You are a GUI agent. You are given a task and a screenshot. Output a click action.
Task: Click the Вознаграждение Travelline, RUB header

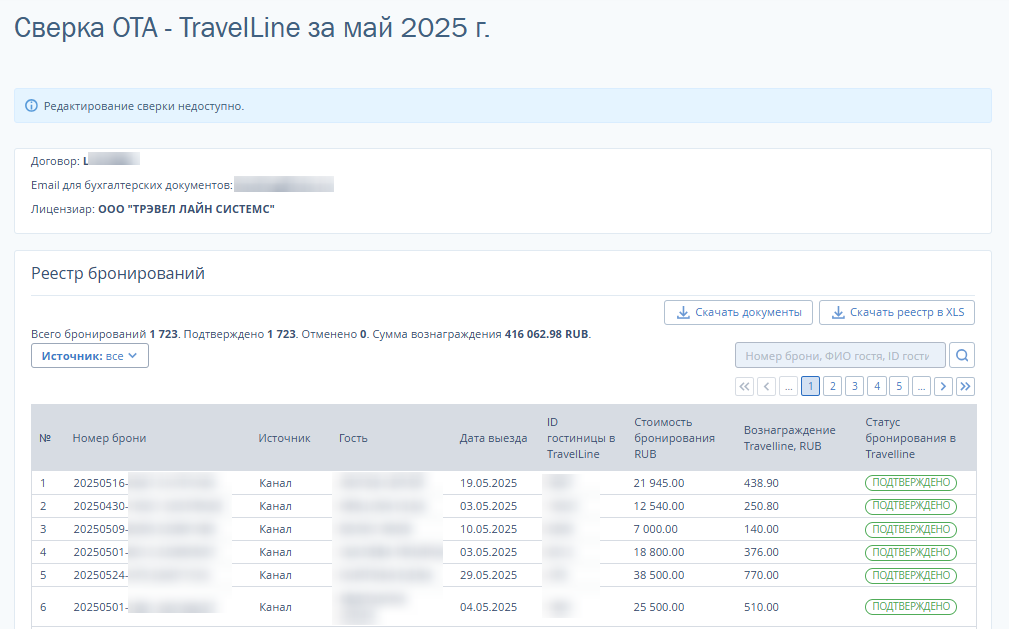click(x=790, y=438)
